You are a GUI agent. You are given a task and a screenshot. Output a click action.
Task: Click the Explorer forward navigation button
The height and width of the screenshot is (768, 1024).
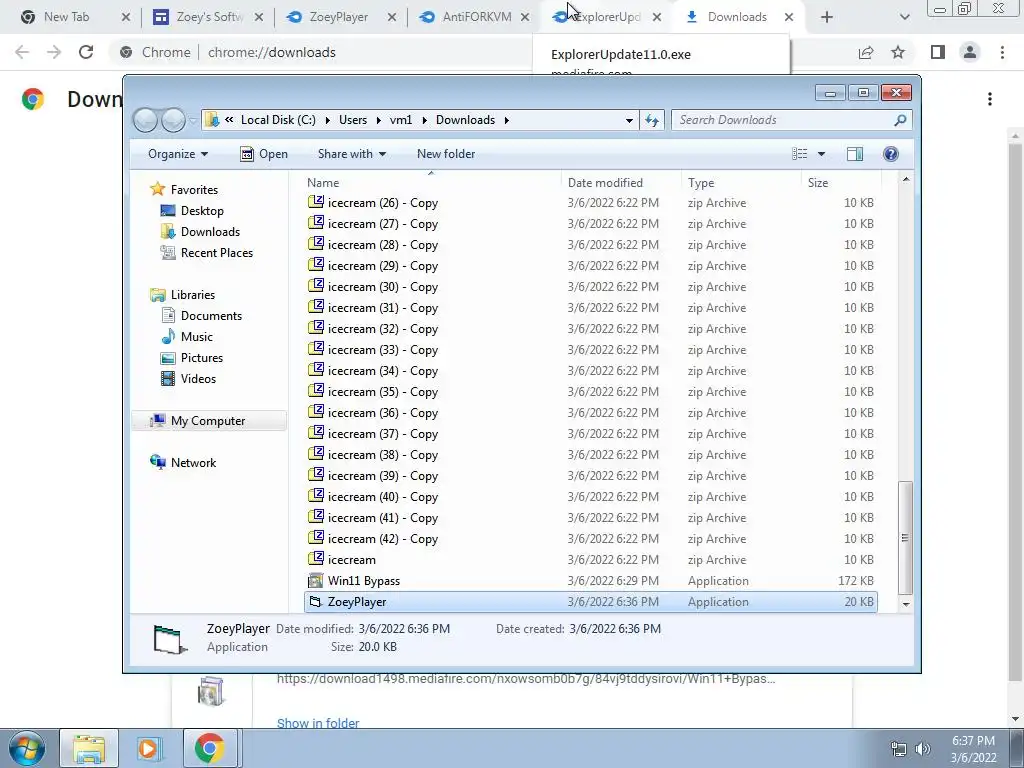coord(173,120)
